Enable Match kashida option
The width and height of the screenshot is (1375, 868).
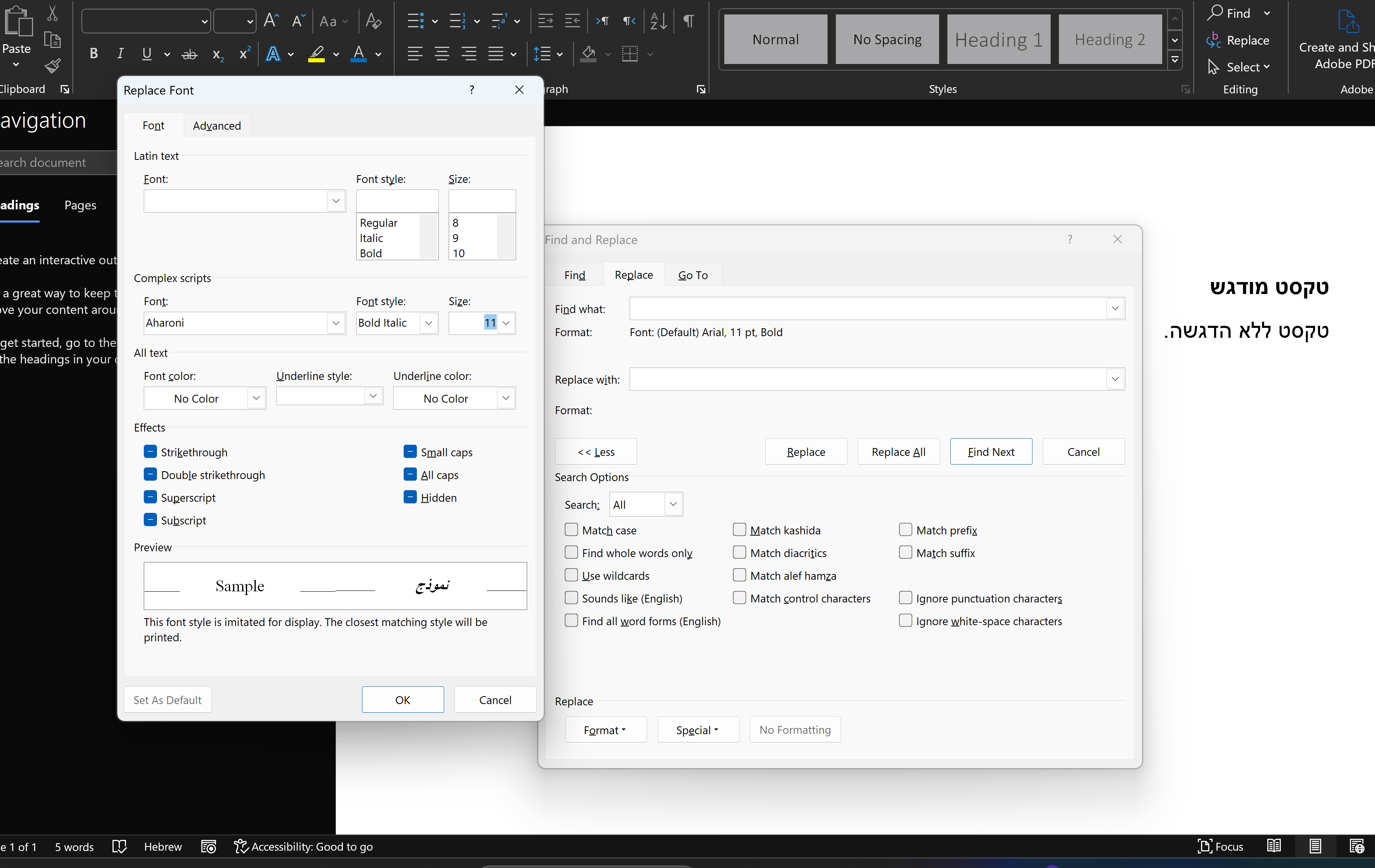click(x=740, y=529)
